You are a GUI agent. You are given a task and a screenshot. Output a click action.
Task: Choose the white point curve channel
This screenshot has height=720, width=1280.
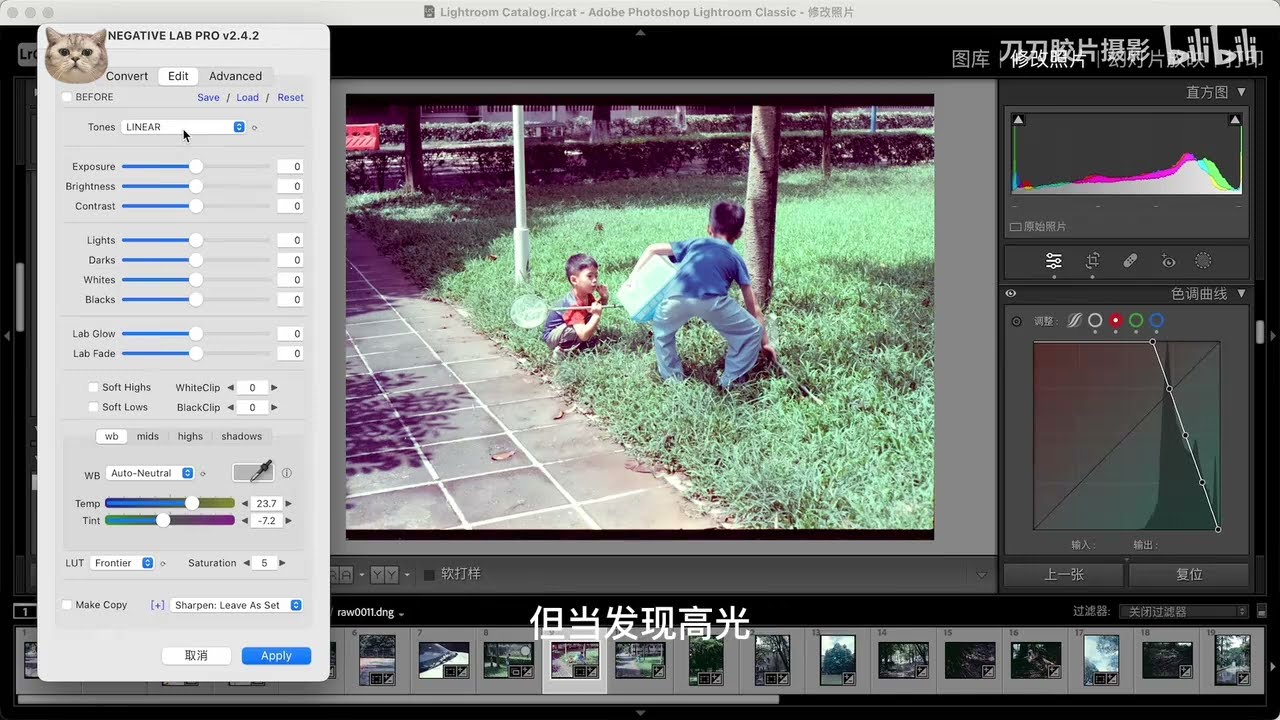pyautogui.click(x=1095, y=321)
